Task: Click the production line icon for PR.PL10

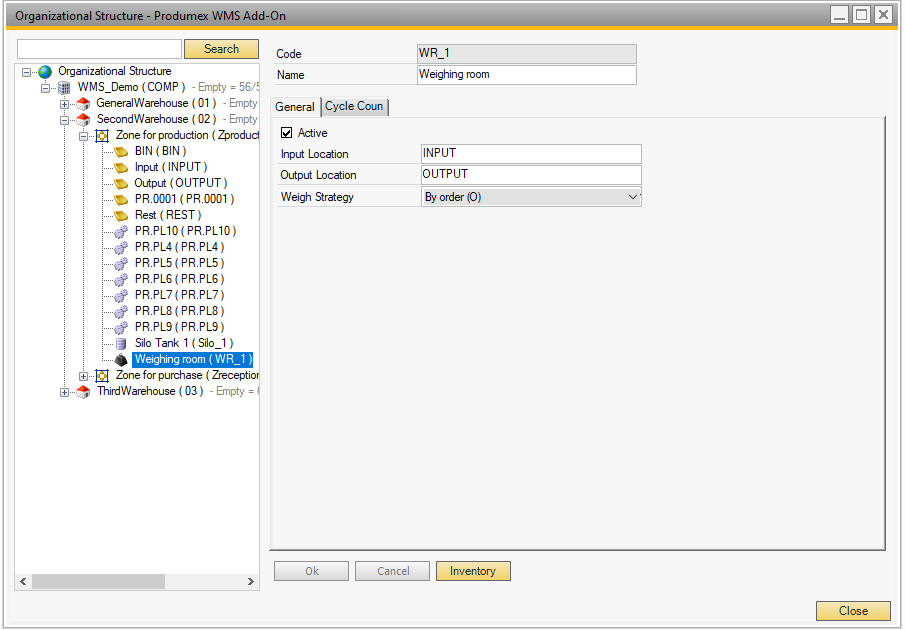Action: [x=121, y=232]
